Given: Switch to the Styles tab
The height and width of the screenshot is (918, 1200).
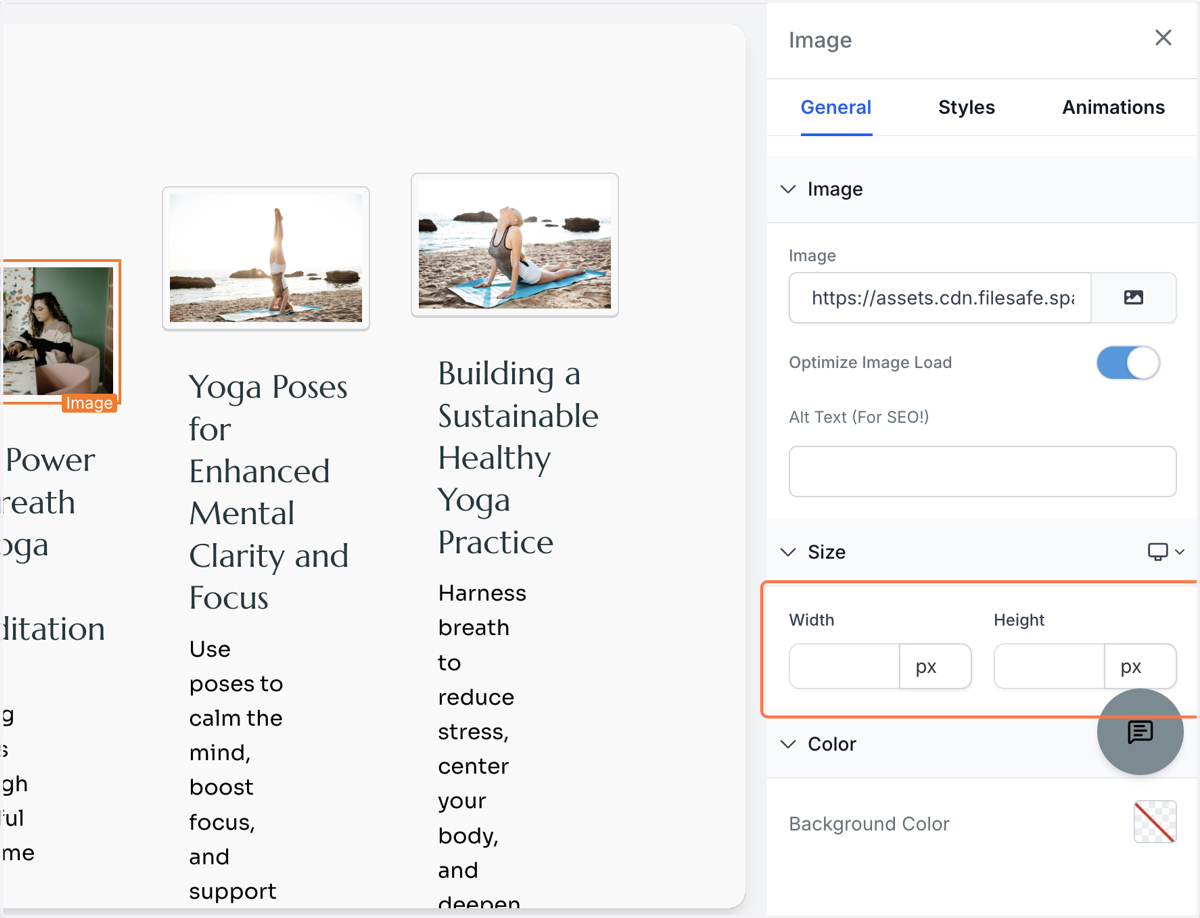Looking at the screenshot, I should 966,107.
